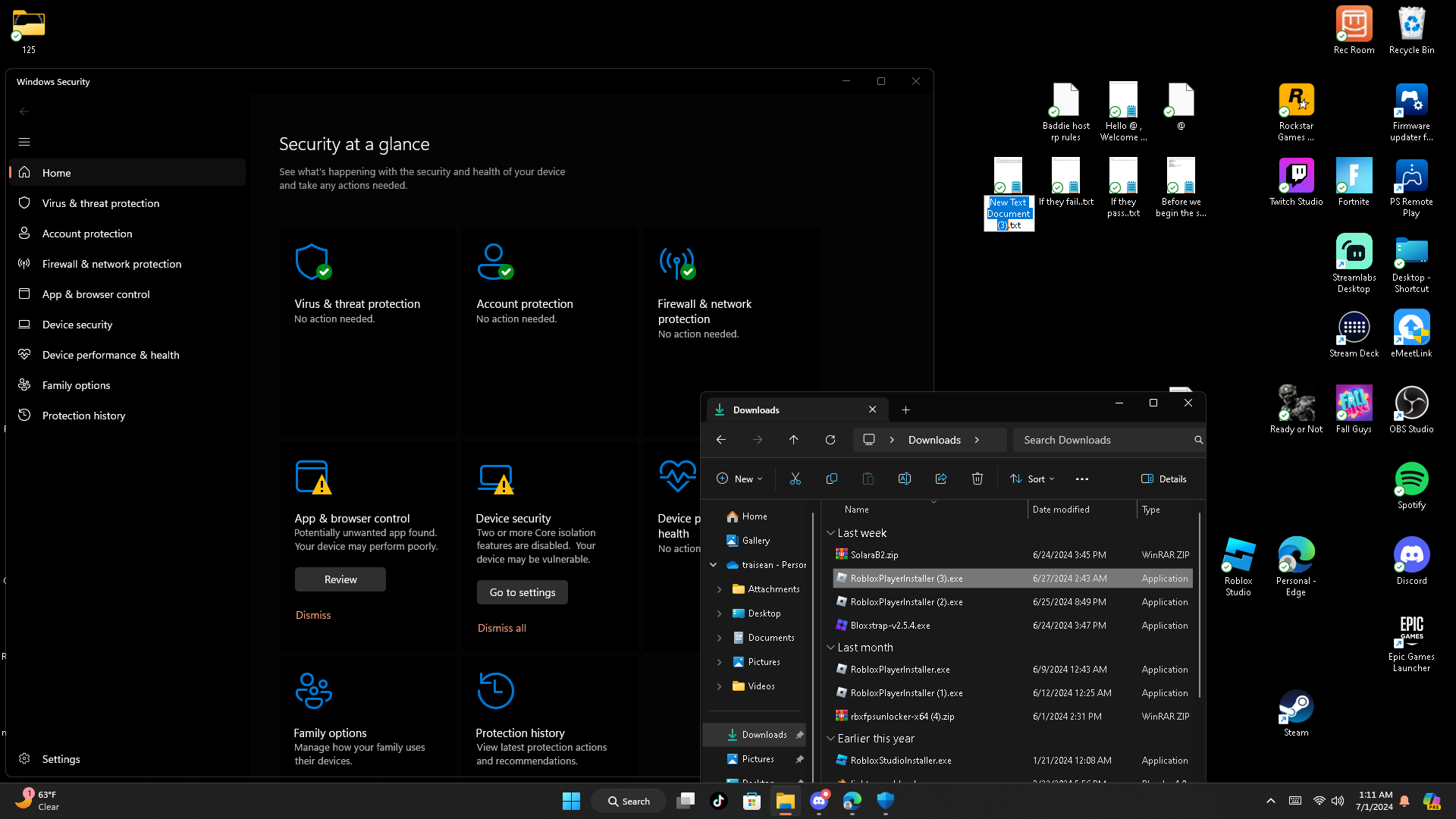Navigate up one folder level in Explorer
This screenshot has width=1456, height=819.
[x=794, y=440]
